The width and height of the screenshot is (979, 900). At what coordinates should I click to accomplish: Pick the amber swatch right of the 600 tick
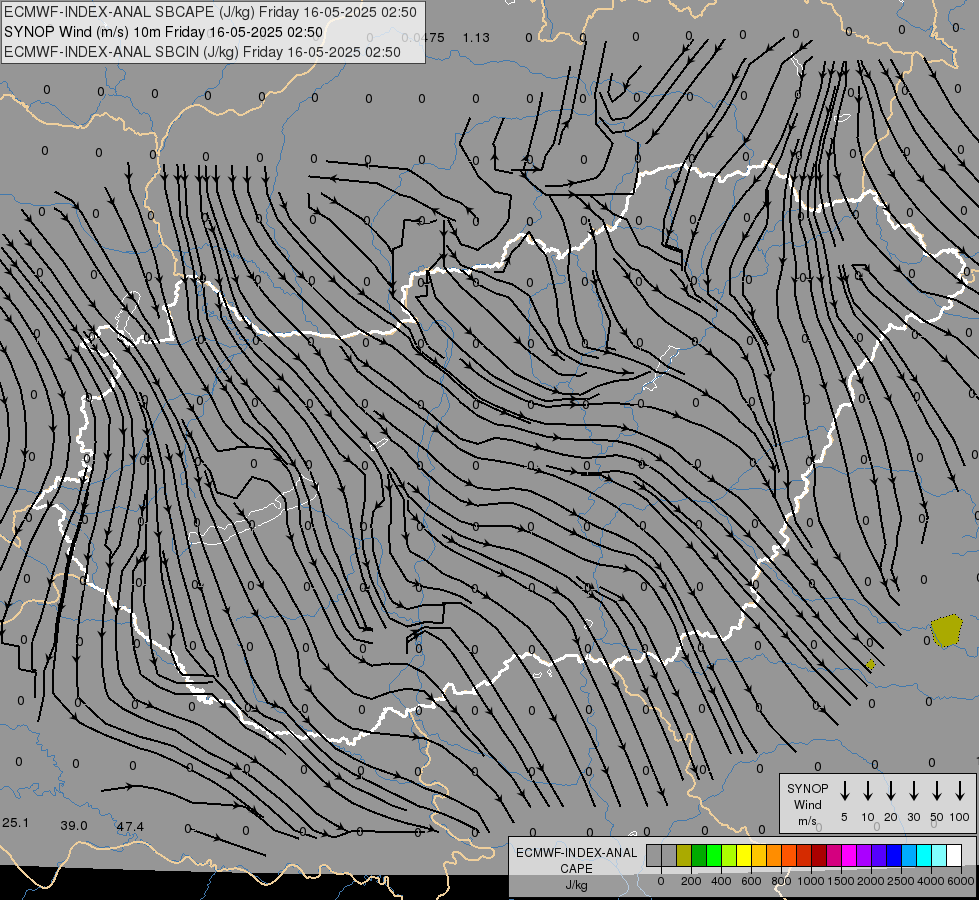pos(759,855)
